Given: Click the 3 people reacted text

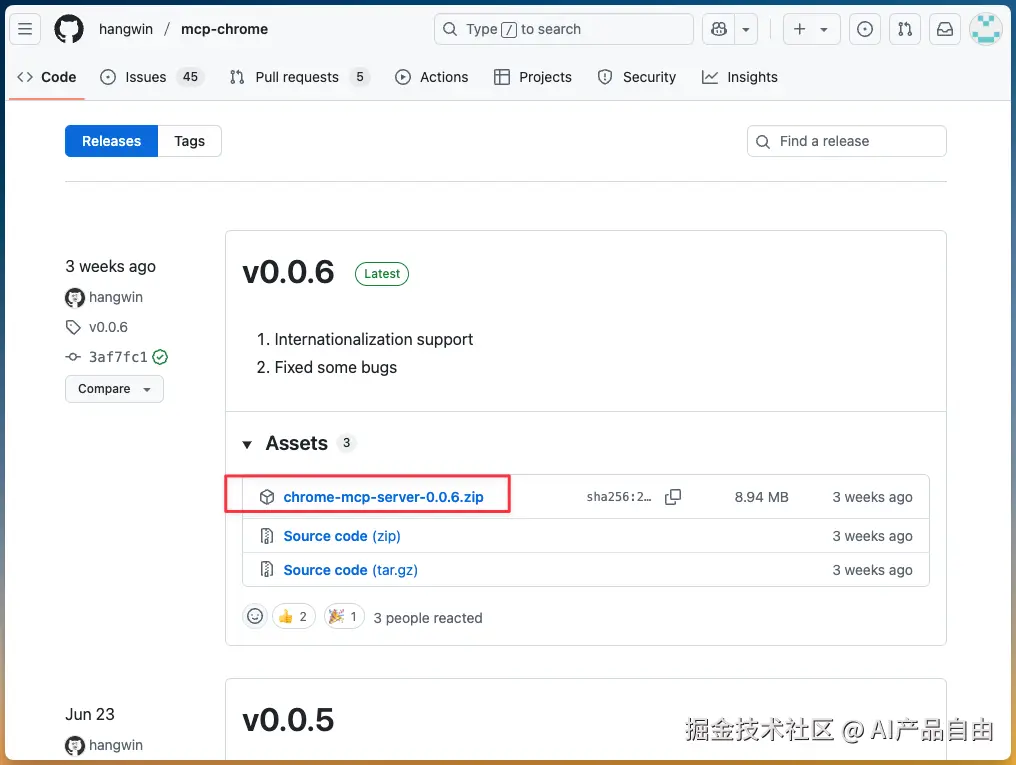Looking at the screenshot, I should pos(428,618).
